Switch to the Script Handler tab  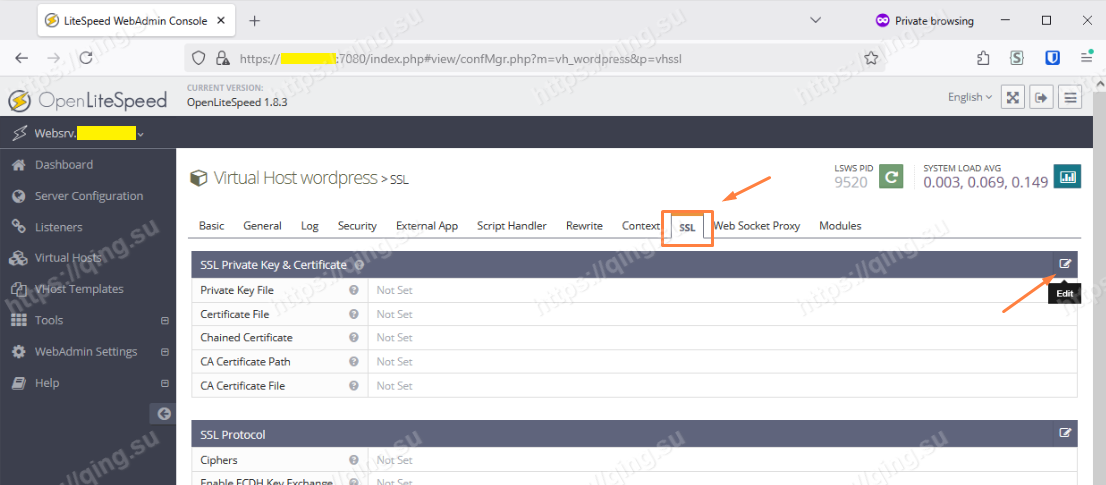click(x=511, y=226)
